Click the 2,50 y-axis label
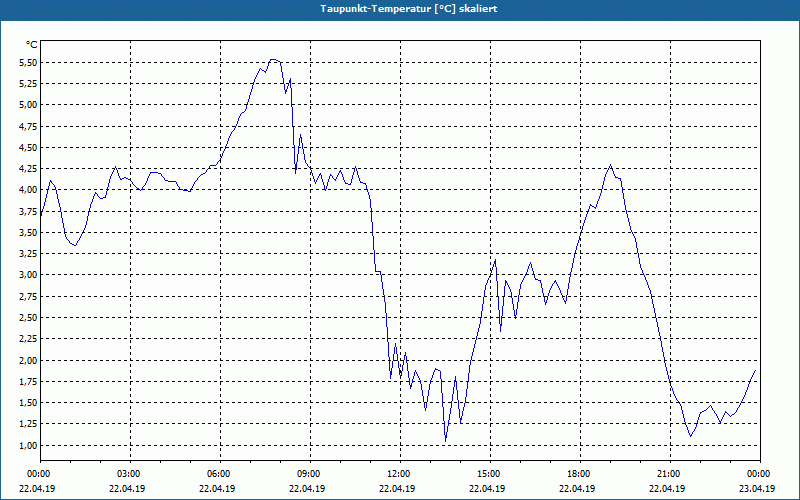The height and width of the screenshot is (500, 800). pos(28,317)
